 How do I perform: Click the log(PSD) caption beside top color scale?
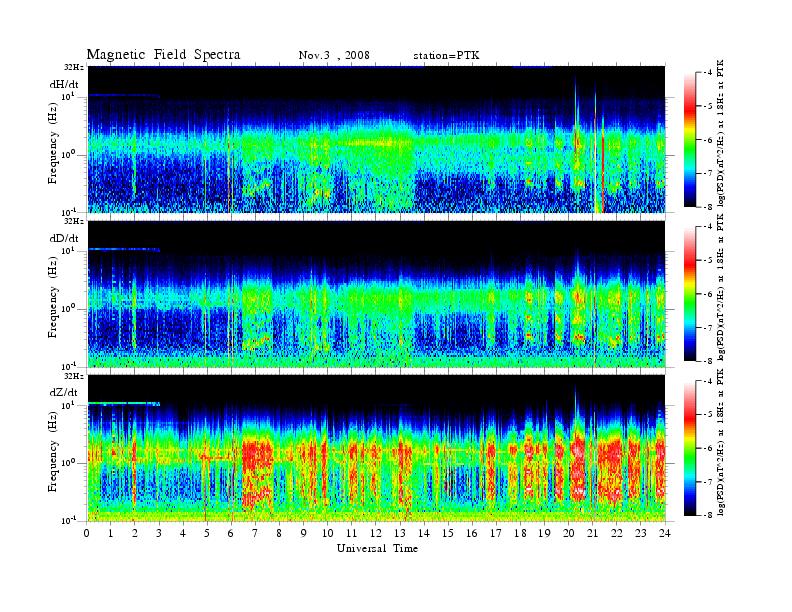tap(721, 134)
